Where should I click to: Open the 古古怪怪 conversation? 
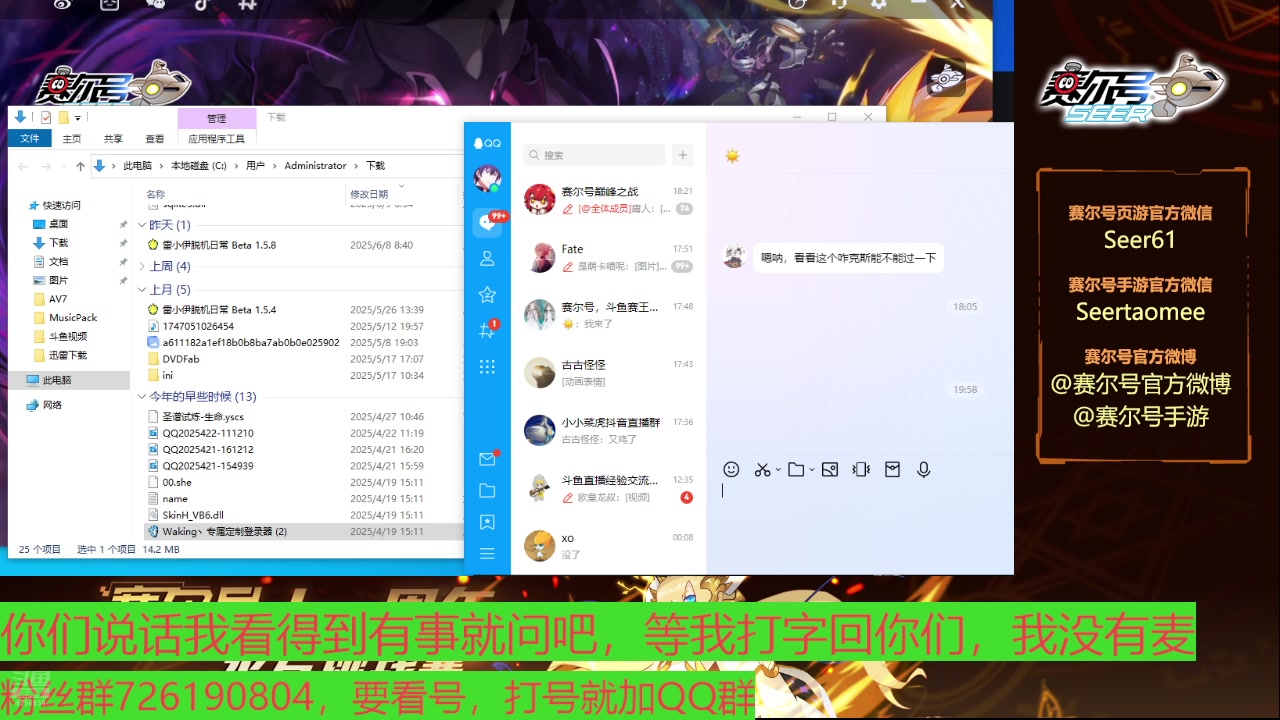[609, 373]
